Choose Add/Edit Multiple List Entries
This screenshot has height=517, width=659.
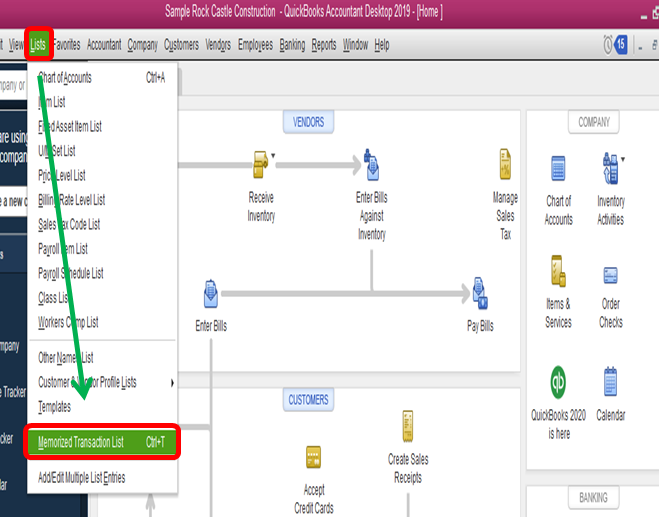102,478
